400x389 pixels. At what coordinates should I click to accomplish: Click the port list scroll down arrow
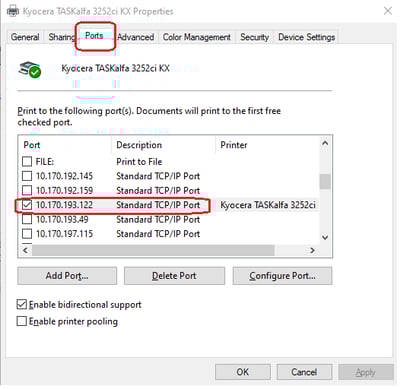pyautogui.click(x=325, y=238)
